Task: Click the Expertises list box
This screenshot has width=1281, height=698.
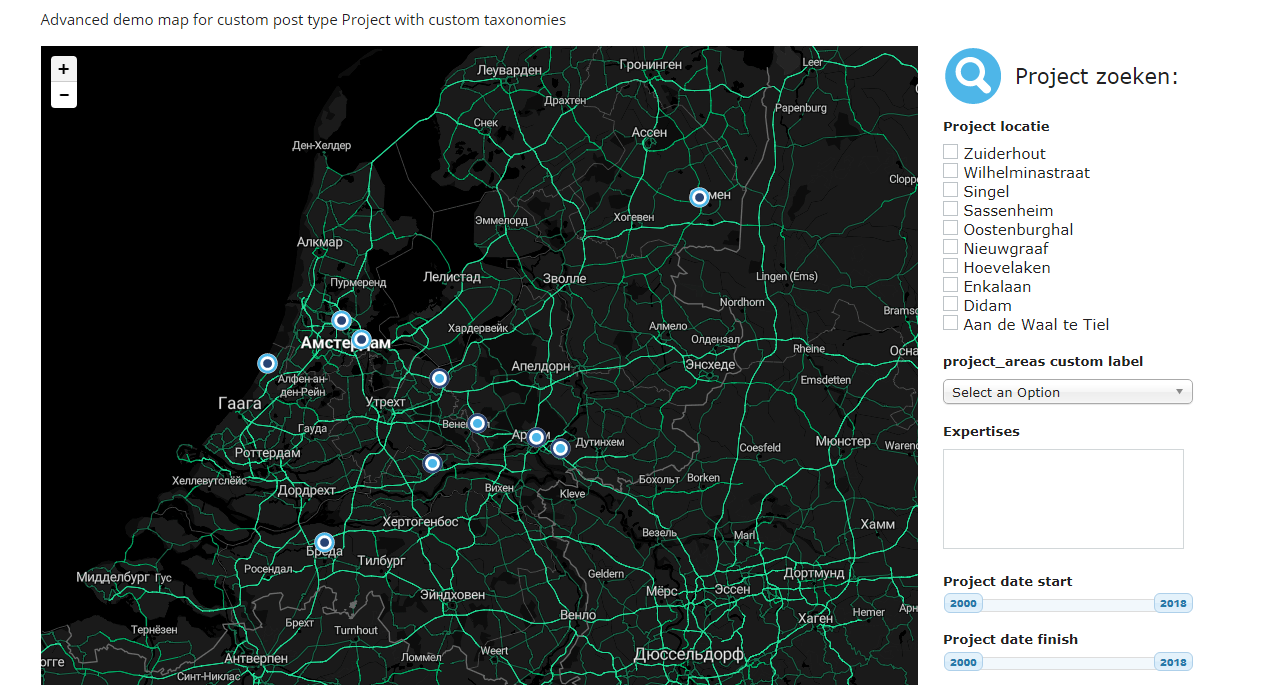Action: tap(1063, 498)
